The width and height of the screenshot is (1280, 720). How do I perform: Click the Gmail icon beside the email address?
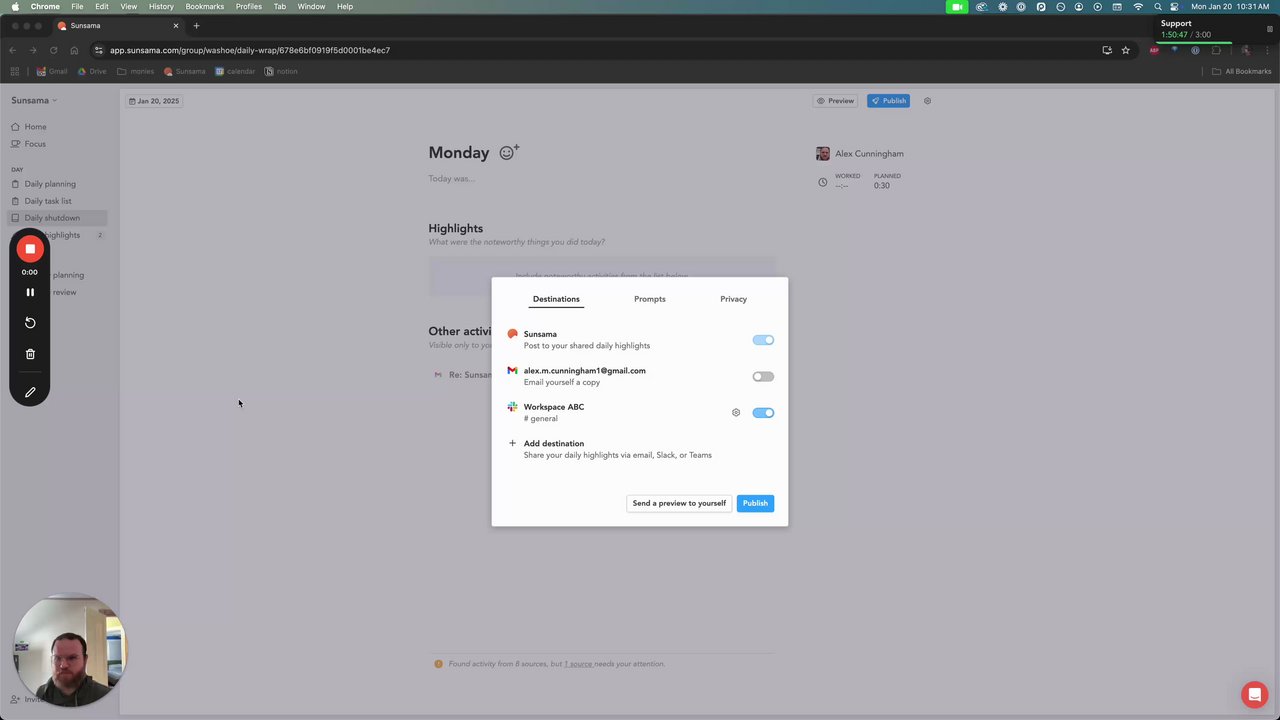[x=512, y=370]
